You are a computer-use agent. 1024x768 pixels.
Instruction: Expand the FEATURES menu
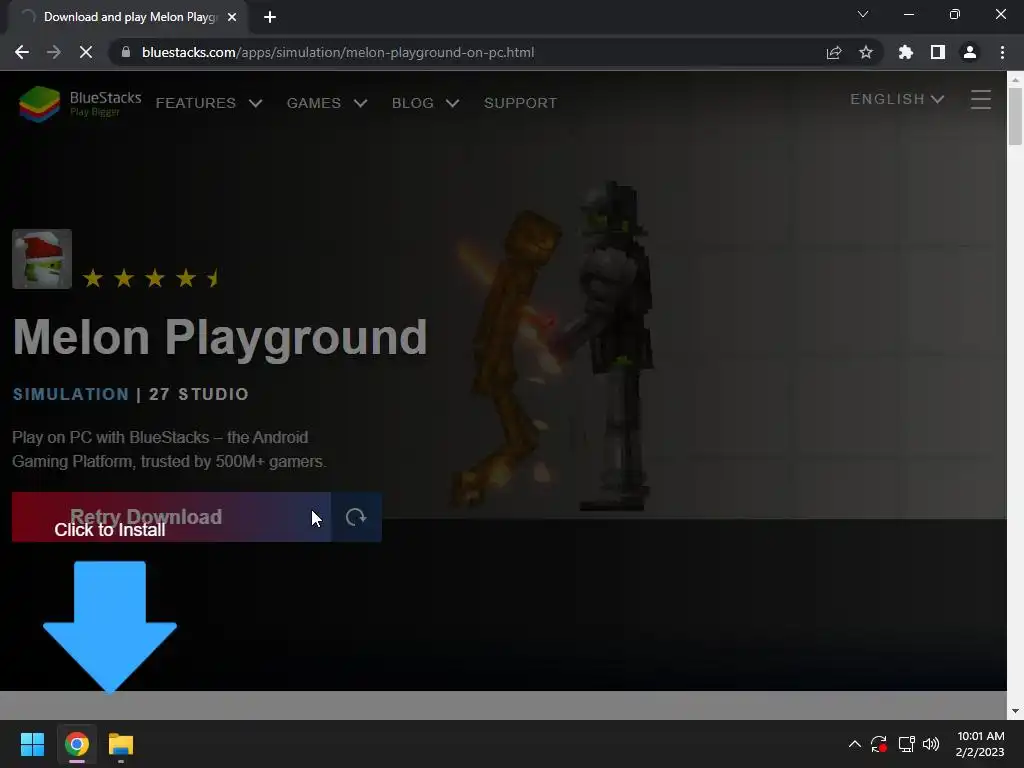pos(209,103)
